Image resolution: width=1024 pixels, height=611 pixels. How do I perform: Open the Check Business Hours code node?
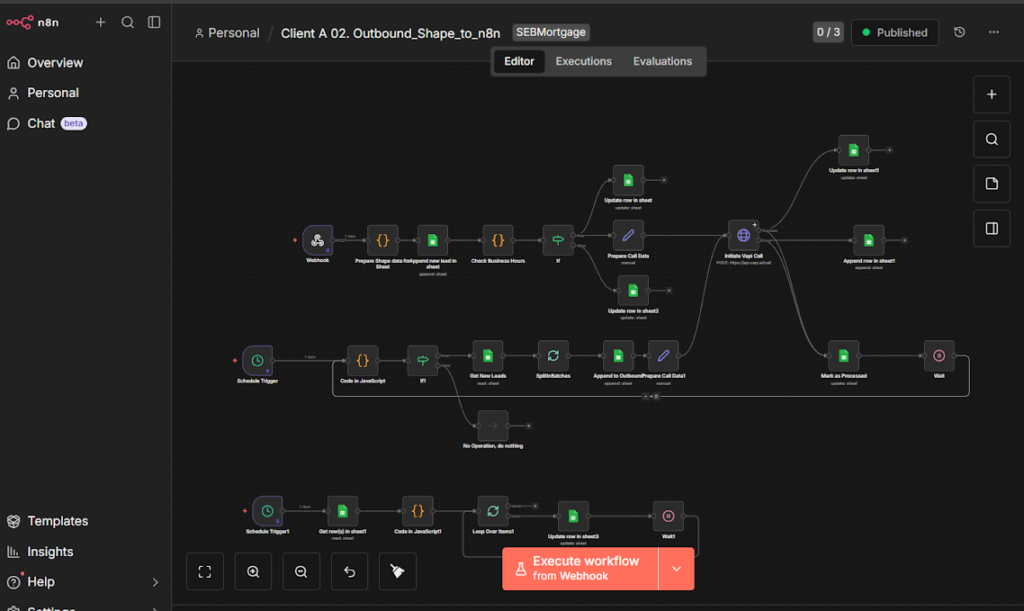tap(497, 240)
